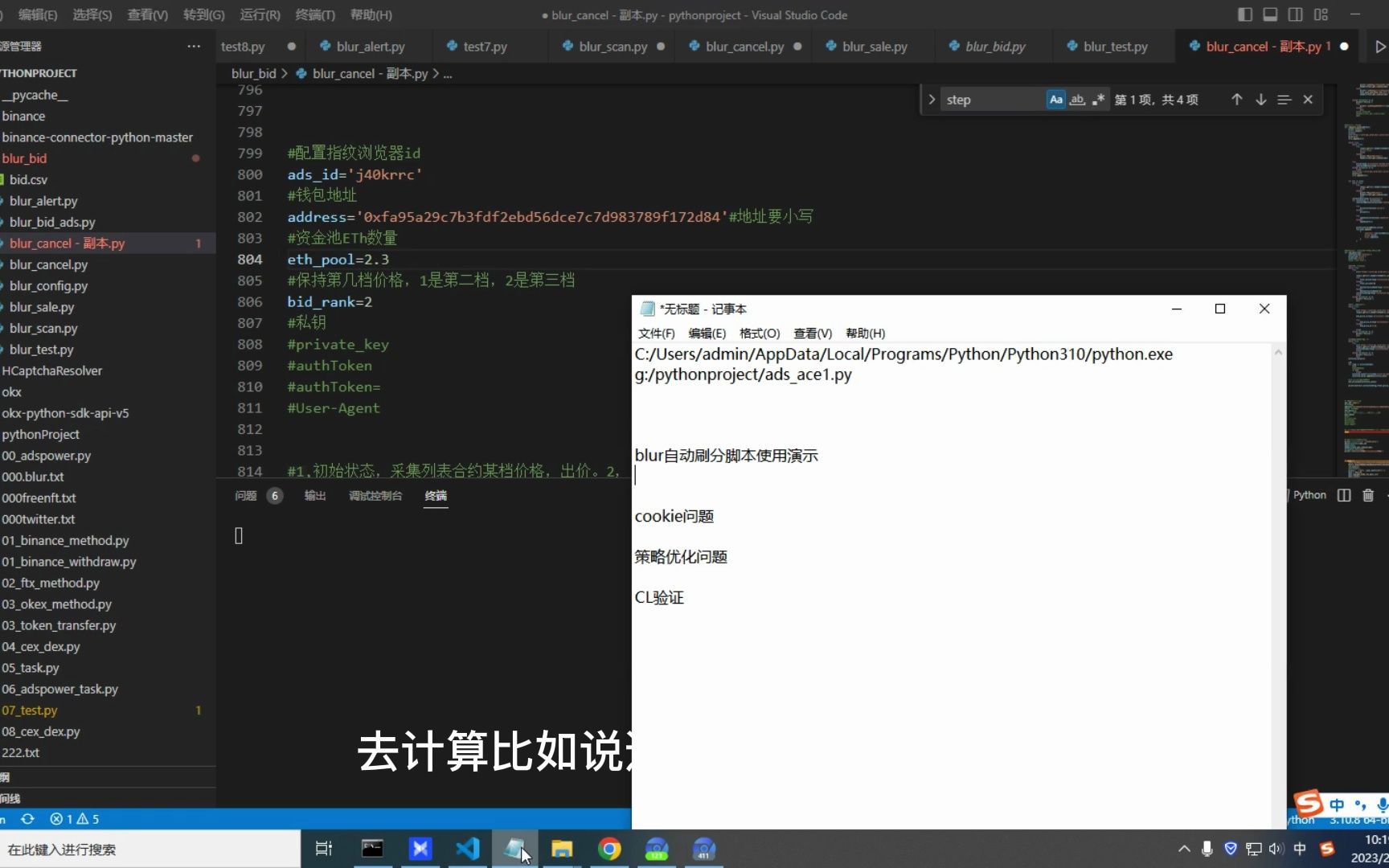1389x868 pixels.
Task: Go to next match in find widget
Action: [1260, 100]
